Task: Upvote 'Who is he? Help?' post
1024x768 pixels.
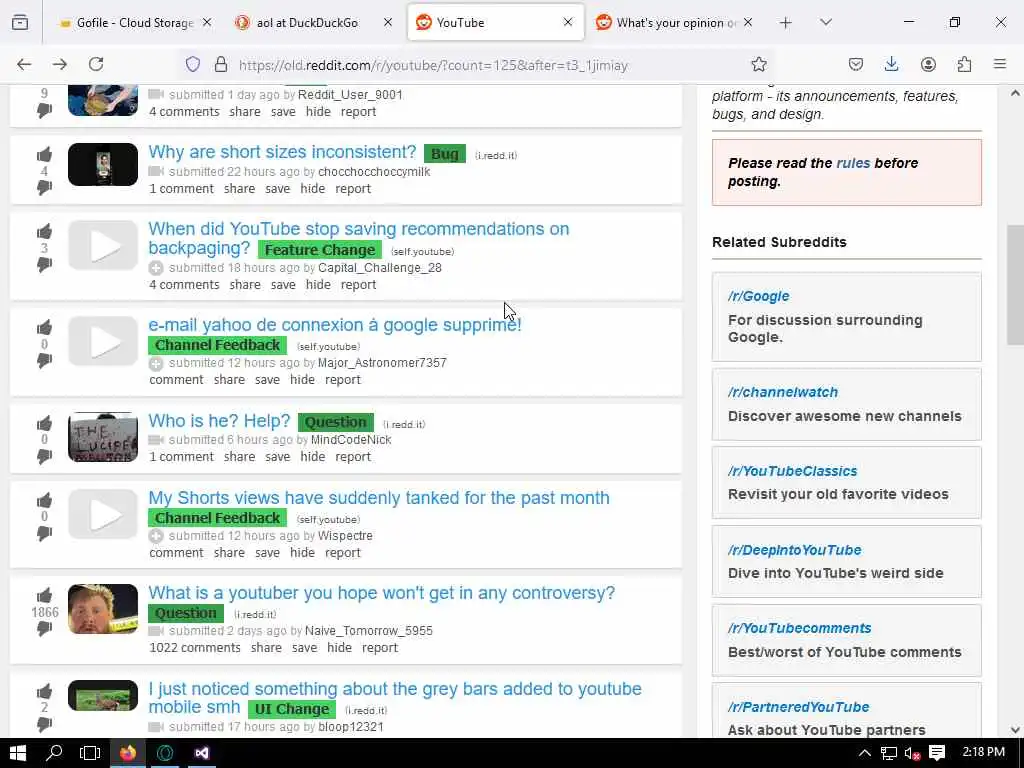Action: click(44, 423)
